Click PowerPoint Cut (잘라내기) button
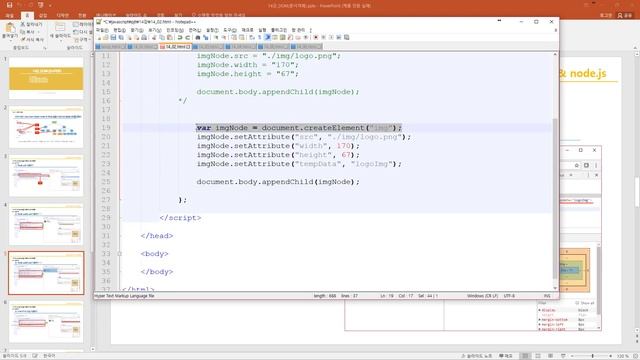Screen dimensions: 640x360 click(x=31, y=24)
